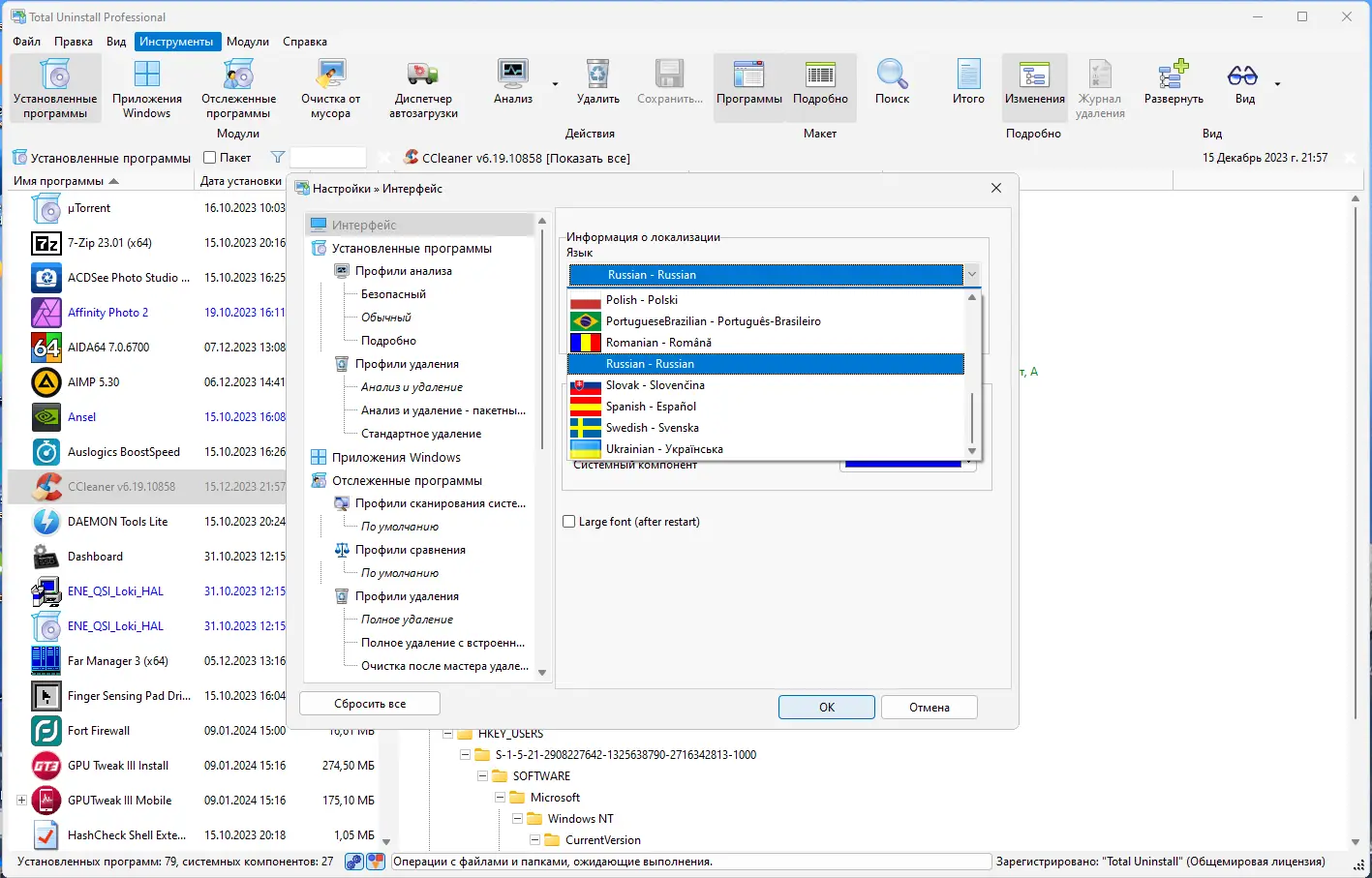Click the program list scroll down arrow

[x=386, y=842]
